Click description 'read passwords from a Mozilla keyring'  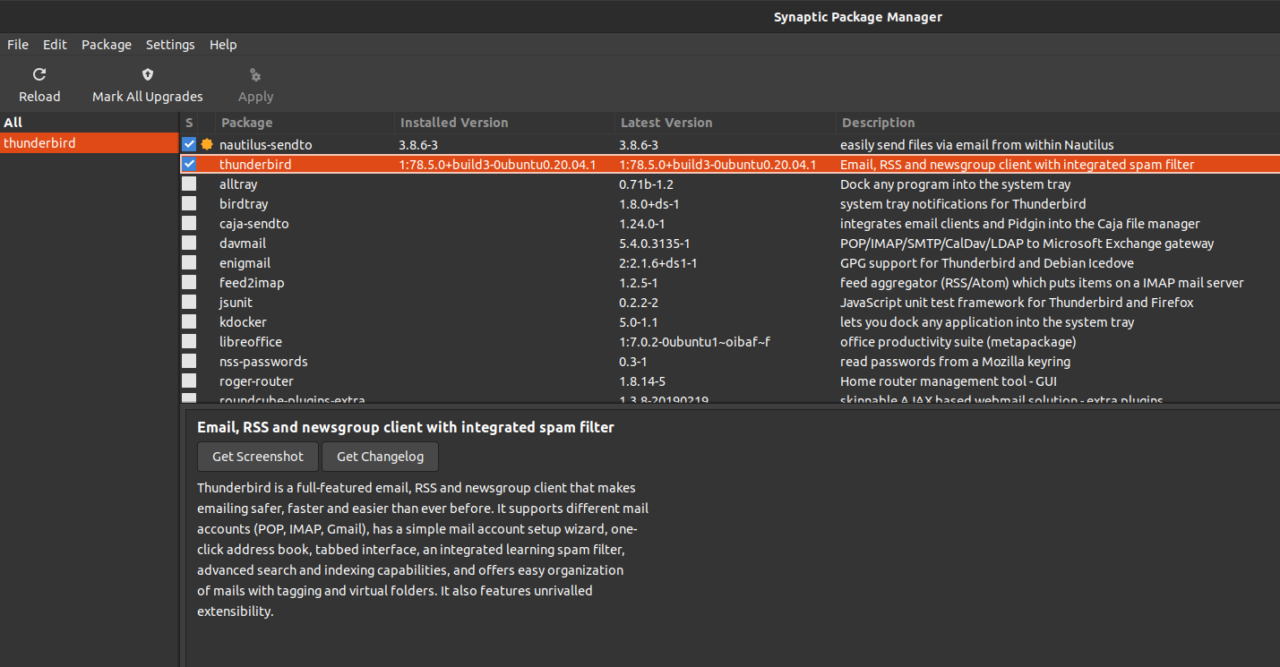tap(955, 361)
